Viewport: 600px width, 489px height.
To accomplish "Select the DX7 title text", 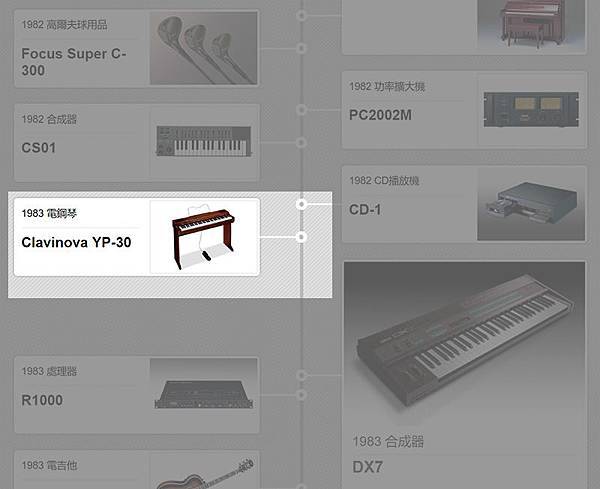I will pyautogui.click(x=367, y=467).
